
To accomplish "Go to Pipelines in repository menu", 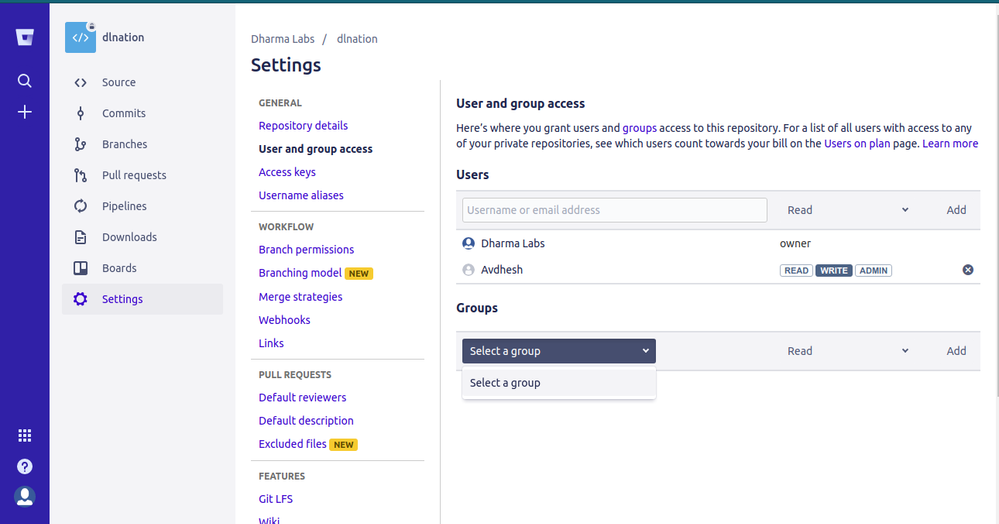I will (x=124, y=206).
